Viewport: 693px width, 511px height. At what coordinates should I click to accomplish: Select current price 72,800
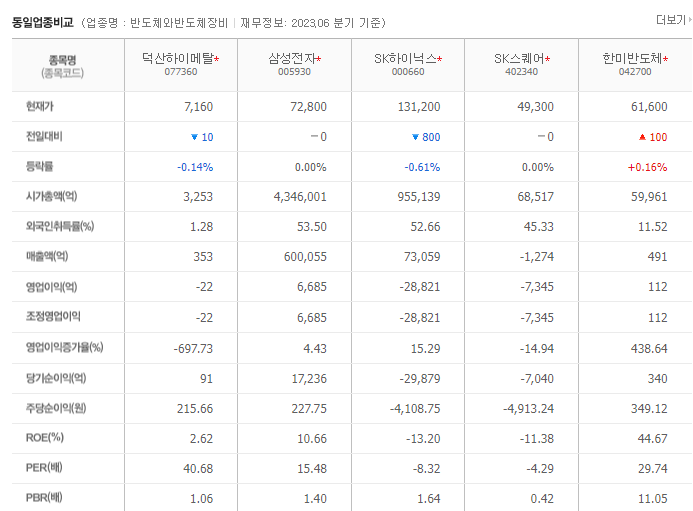[x=308, y=107]
